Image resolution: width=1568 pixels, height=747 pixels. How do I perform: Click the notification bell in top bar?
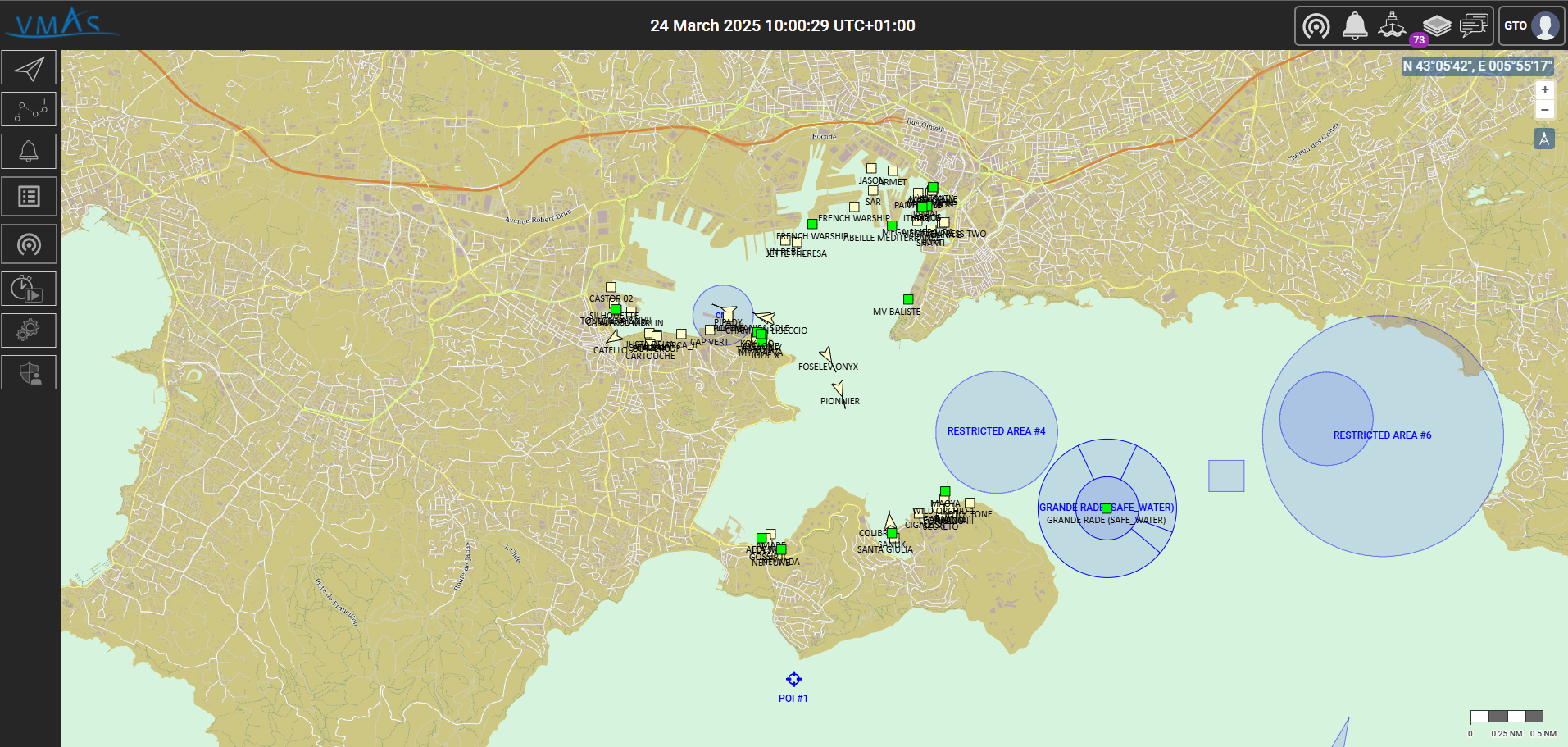coord(1355,25)
